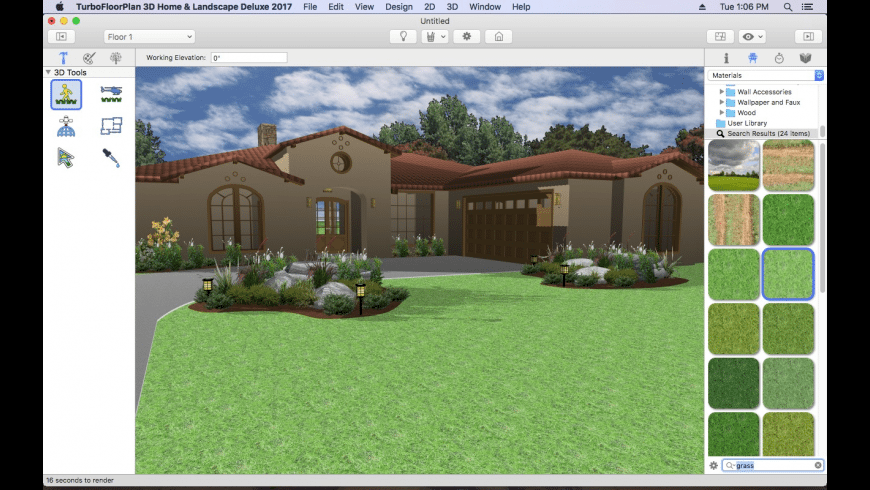Click the house view toolbar button

tap(499, 37)
